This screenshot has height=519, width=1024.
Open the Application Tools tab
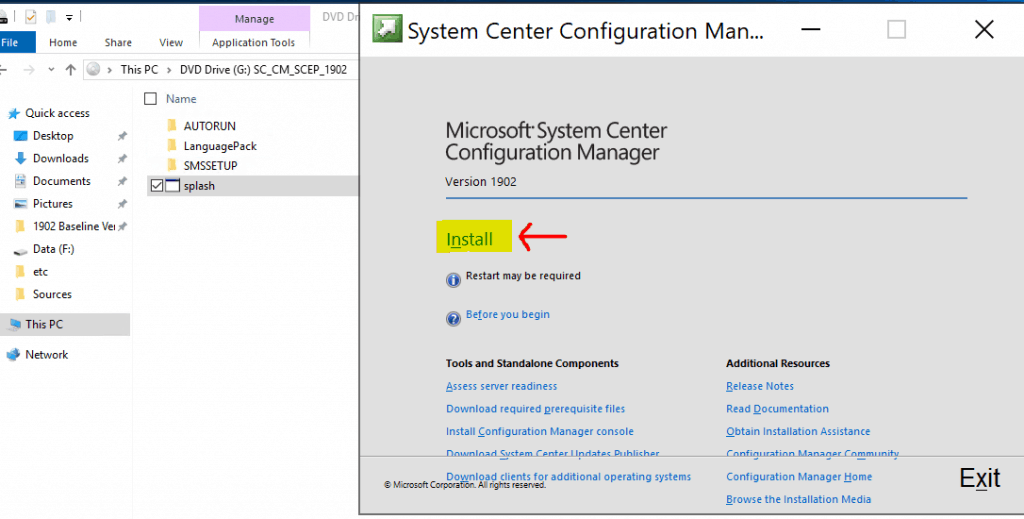[x=253, y=42]
